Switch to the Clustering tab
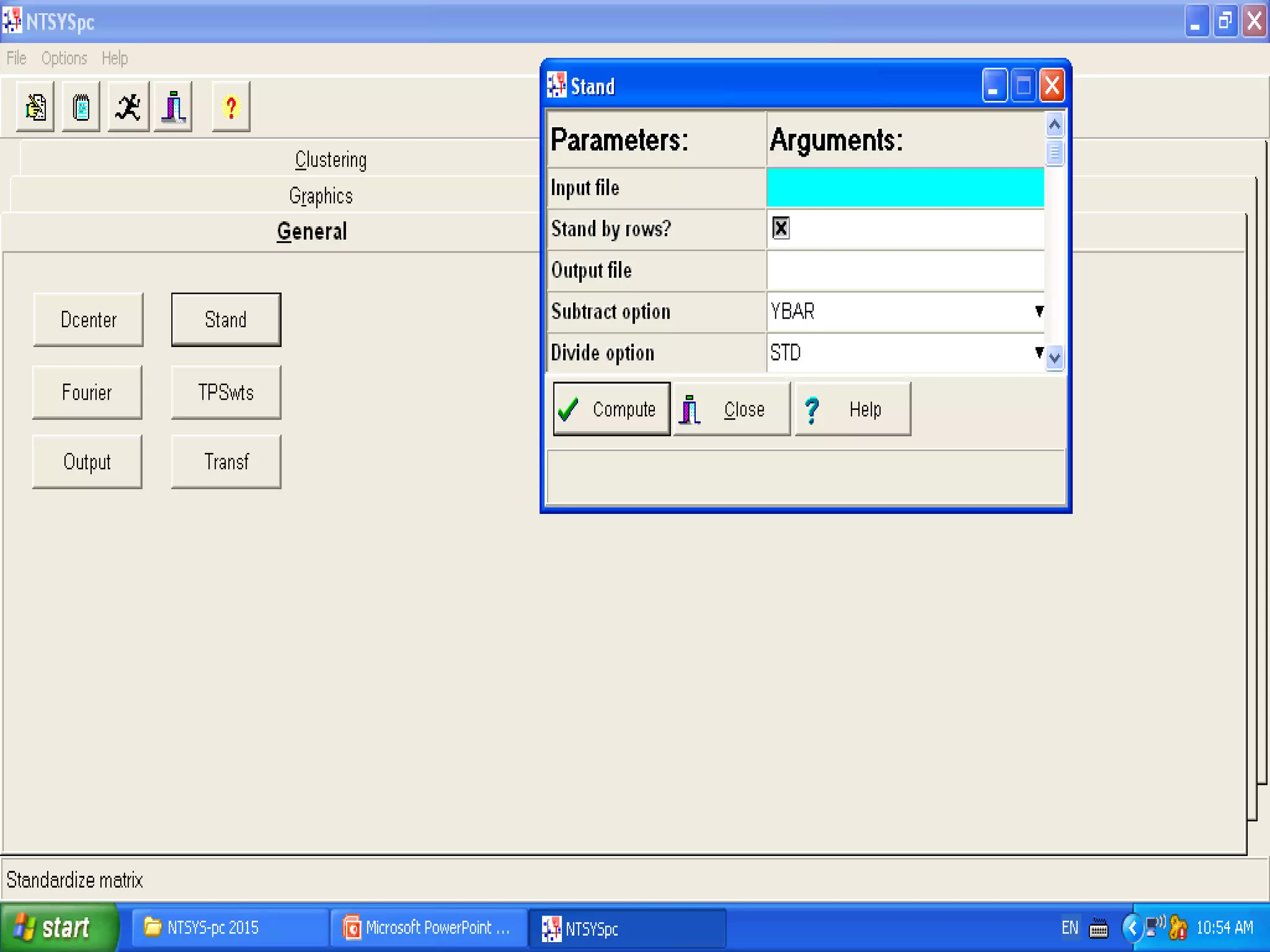 331,160
